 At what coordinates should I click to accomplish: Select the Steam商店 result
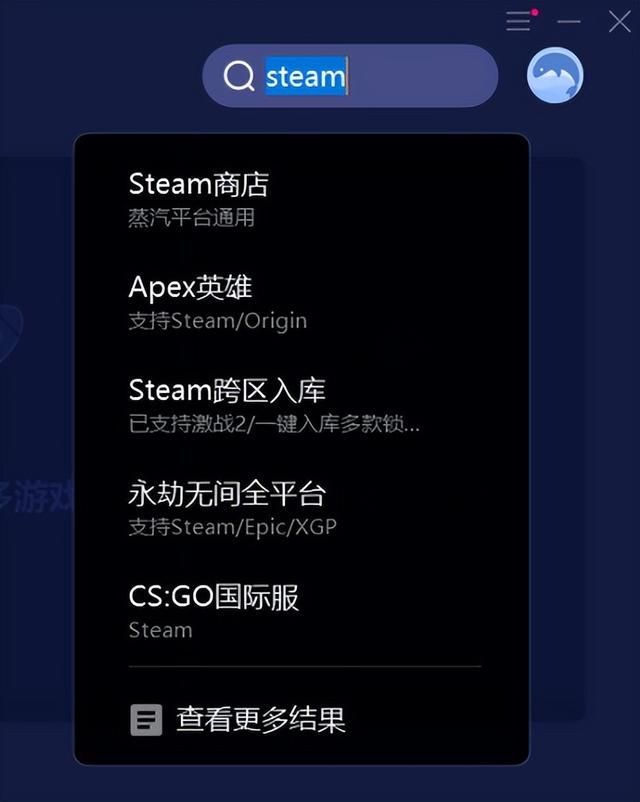[302, 199]
